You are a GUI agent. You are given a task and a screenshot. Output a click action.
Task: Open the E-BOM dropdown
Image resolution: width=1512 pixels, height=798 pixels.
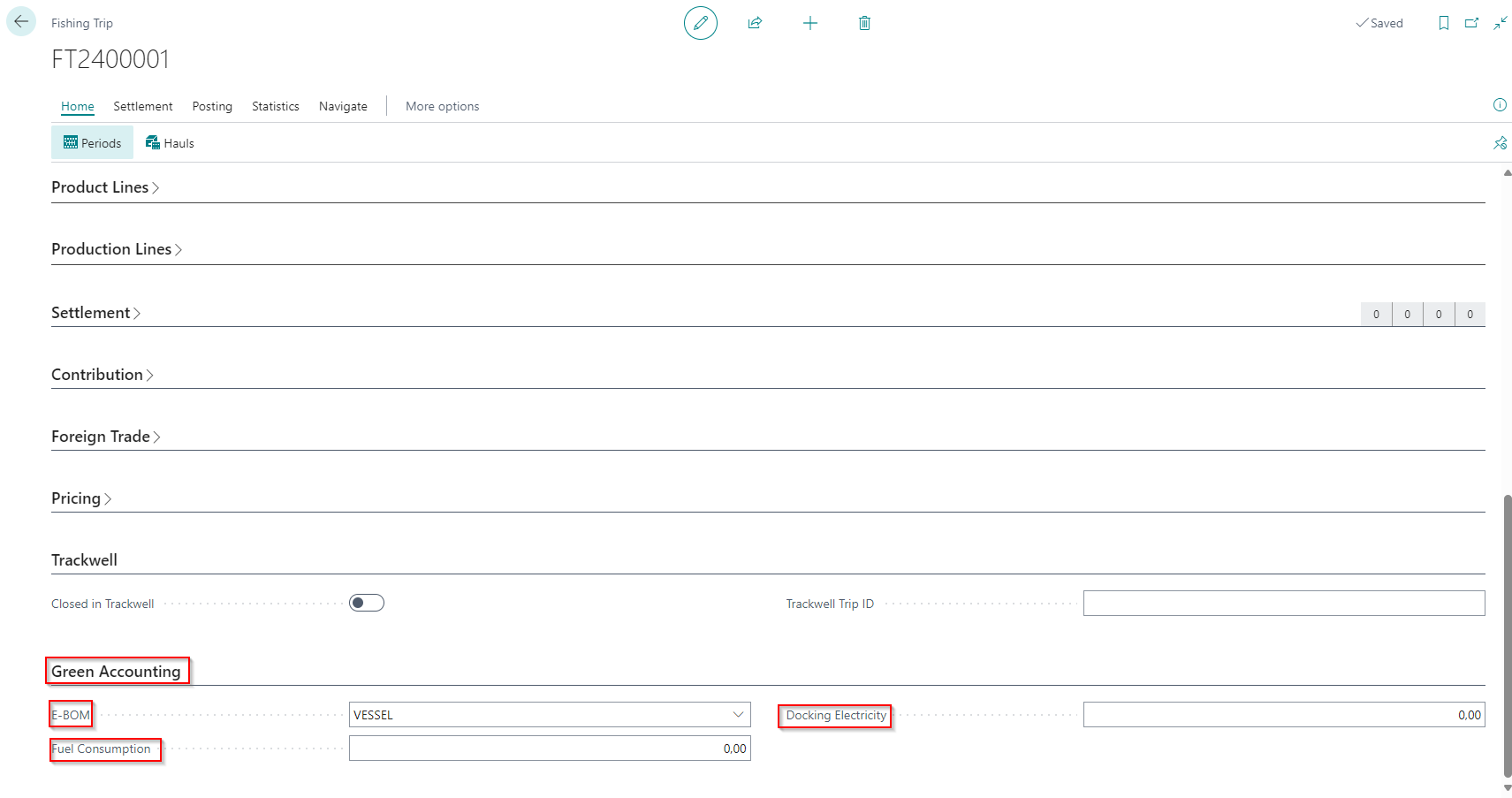[737, 715]
